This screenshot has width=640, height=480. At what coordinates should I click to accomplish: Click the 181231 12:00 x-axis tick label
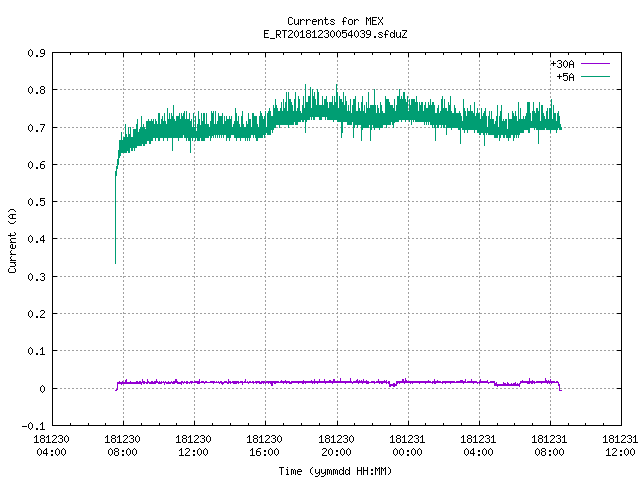click(620, 445)
